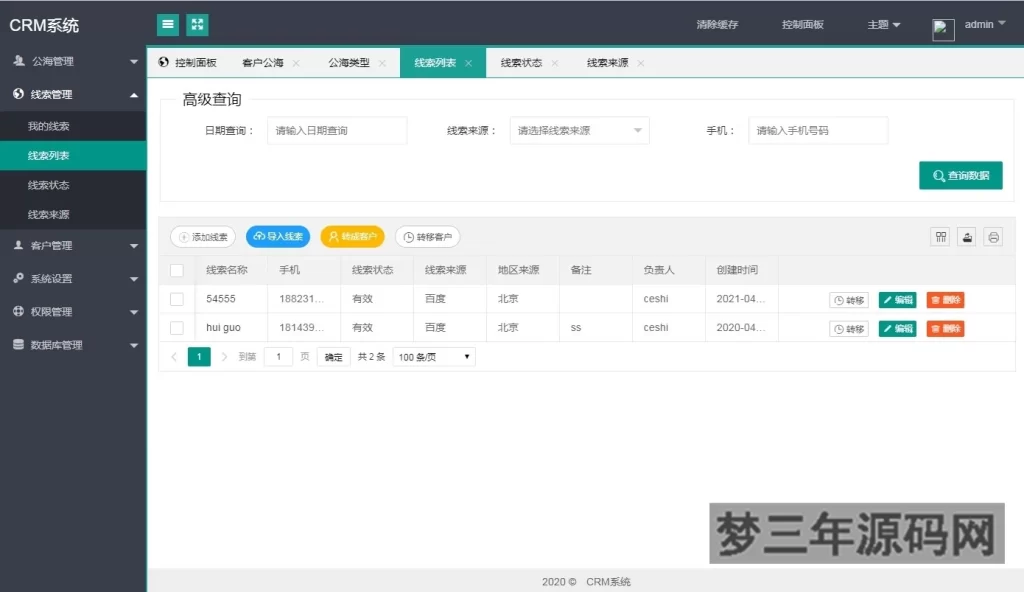This screenshot has width=1024, height=592.
Task: Switch to the 控制面板 tab
Action: [x=188, y=63]
